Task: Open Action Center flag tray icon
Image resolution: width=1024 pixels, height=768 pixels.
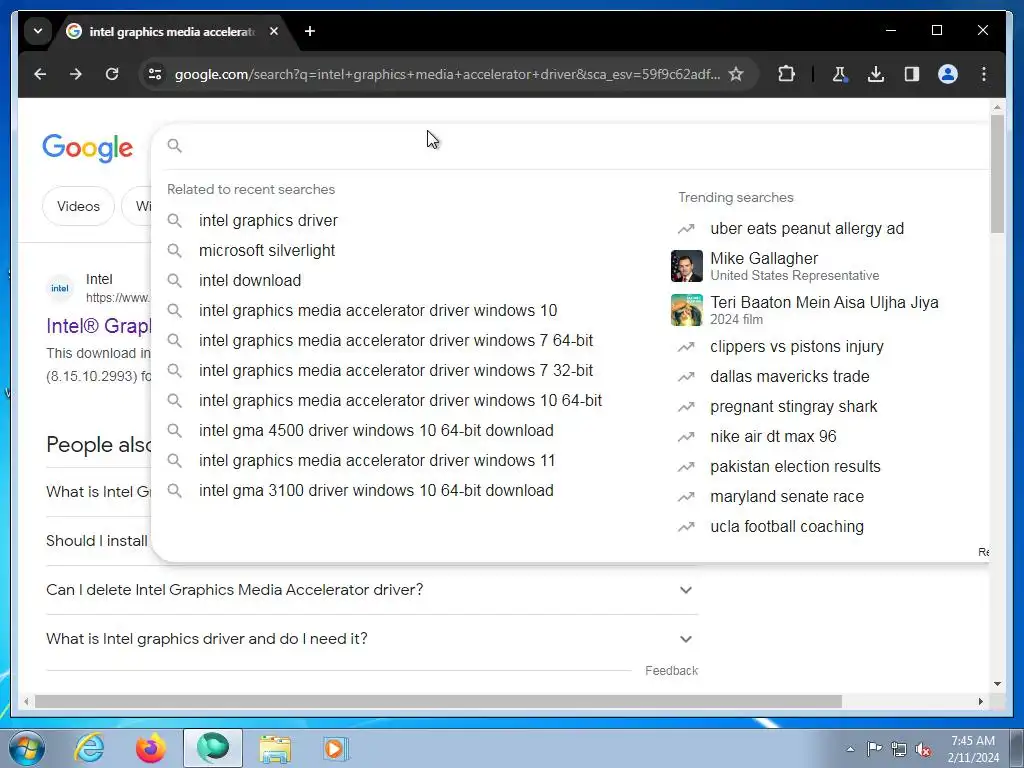Action: pyautogui.click(x=874, y=749)
